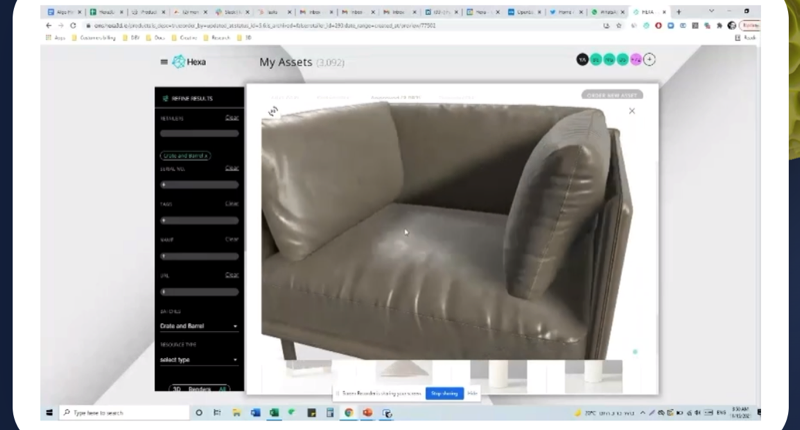The width and height of the screenshot is (800, 430).
Task: Open PowerPoint from the taskbar
Action: (367, 413)
